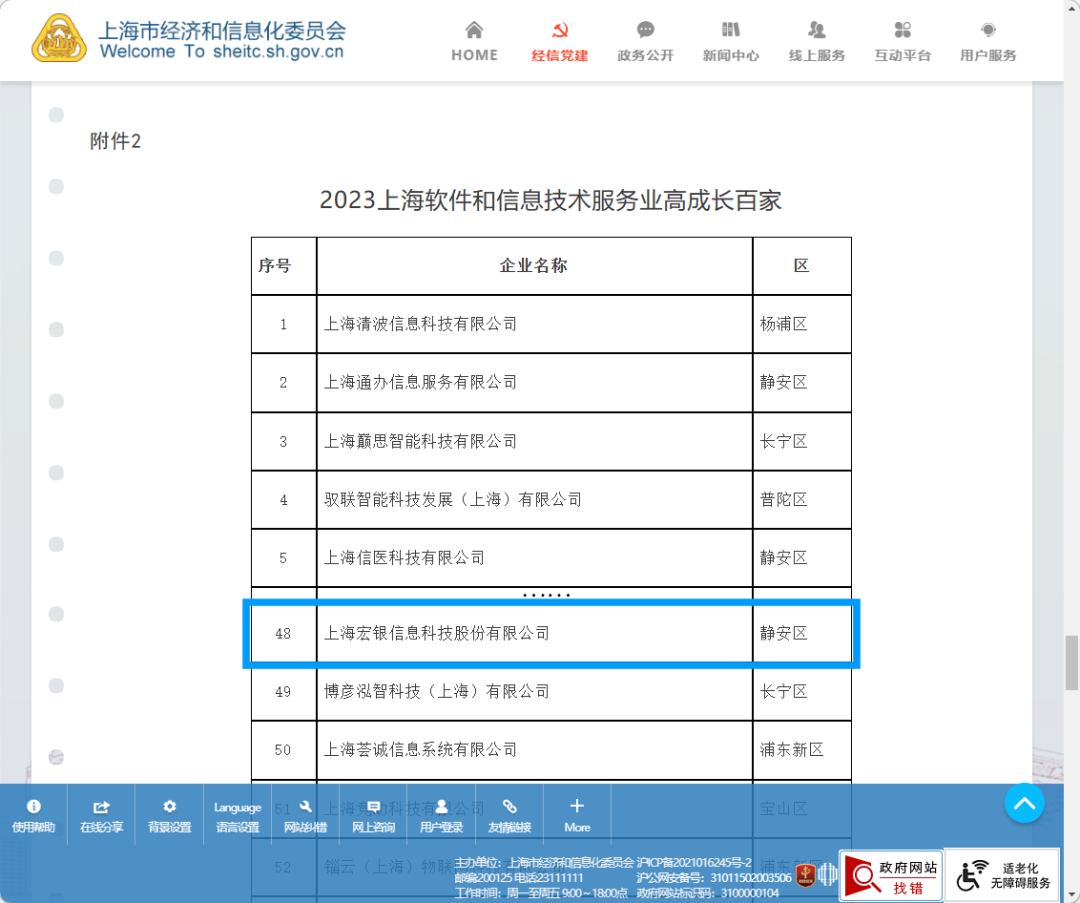Screen dimensions: 1080x903
Task: Open the 语言设置 Language option
Action: coord(237,815)
